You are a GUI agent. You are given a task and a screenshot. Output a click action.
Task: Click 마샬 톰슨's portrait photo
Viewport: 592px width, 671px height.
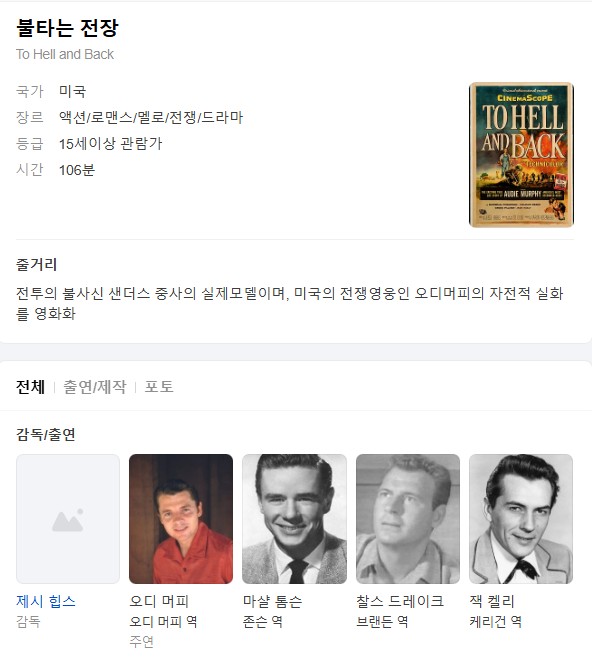pyautogui.click(x=295, y=519)
